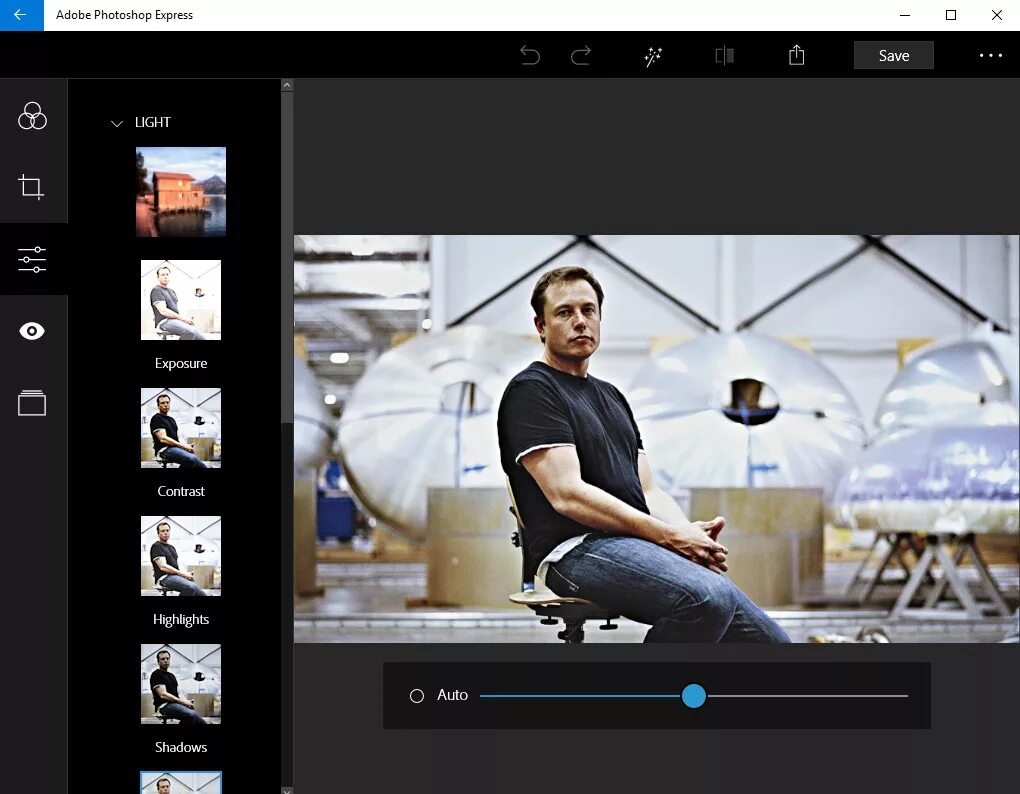Click the panel scrollbar down arrow

[x=287, y=790]
